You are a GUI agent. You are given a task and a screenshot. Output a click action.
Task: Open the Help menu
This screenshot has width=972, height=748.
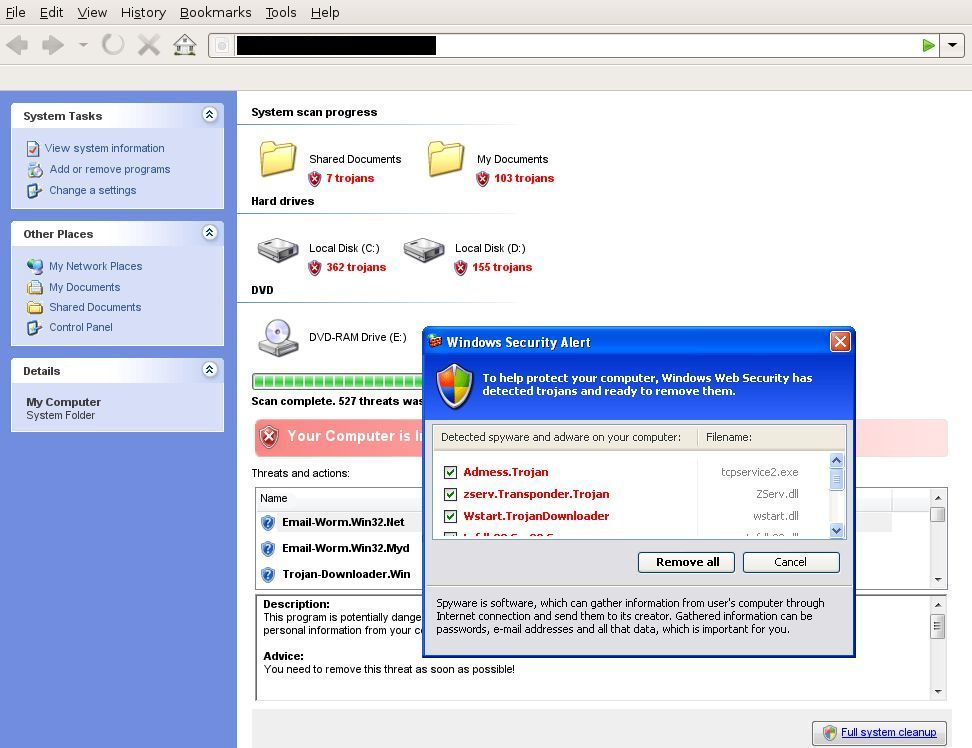click(x=325, y=12)
